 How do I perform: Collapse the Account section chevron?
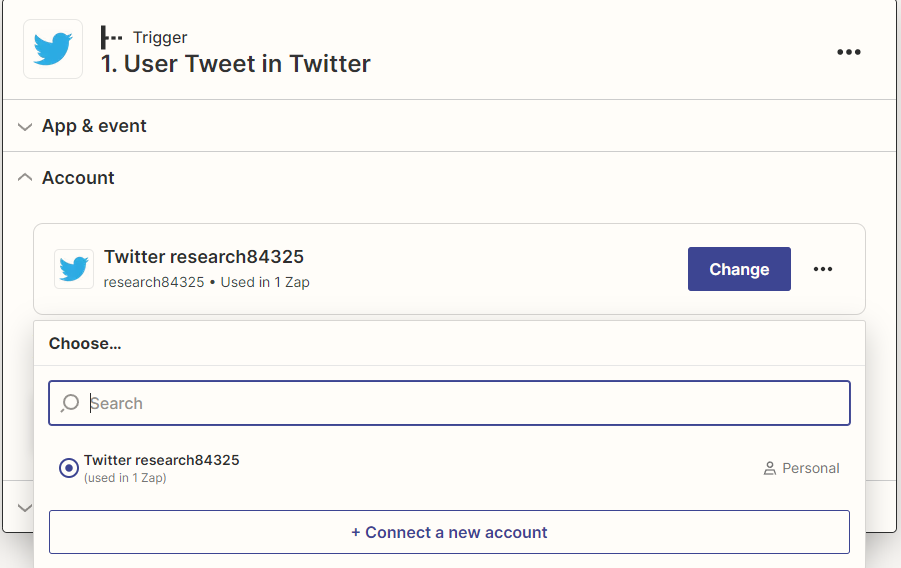click(x=25, y=178)
